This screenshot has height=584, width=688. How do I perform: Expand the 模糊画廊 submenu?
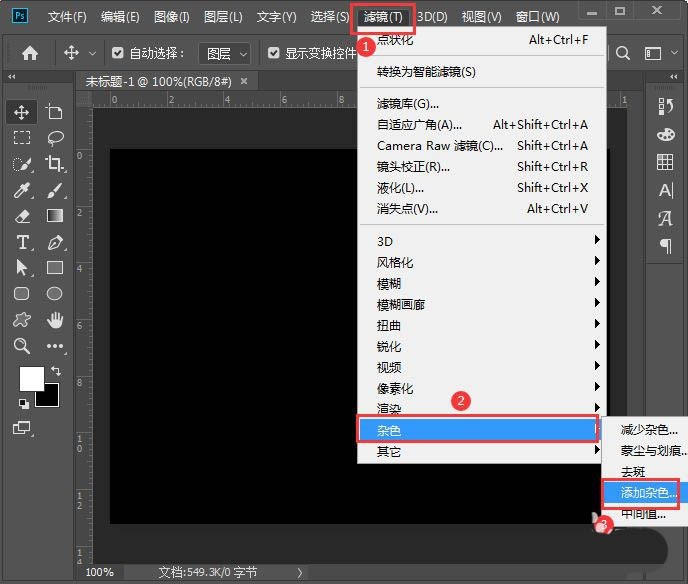pyautogui.click(x=481, y=304)
